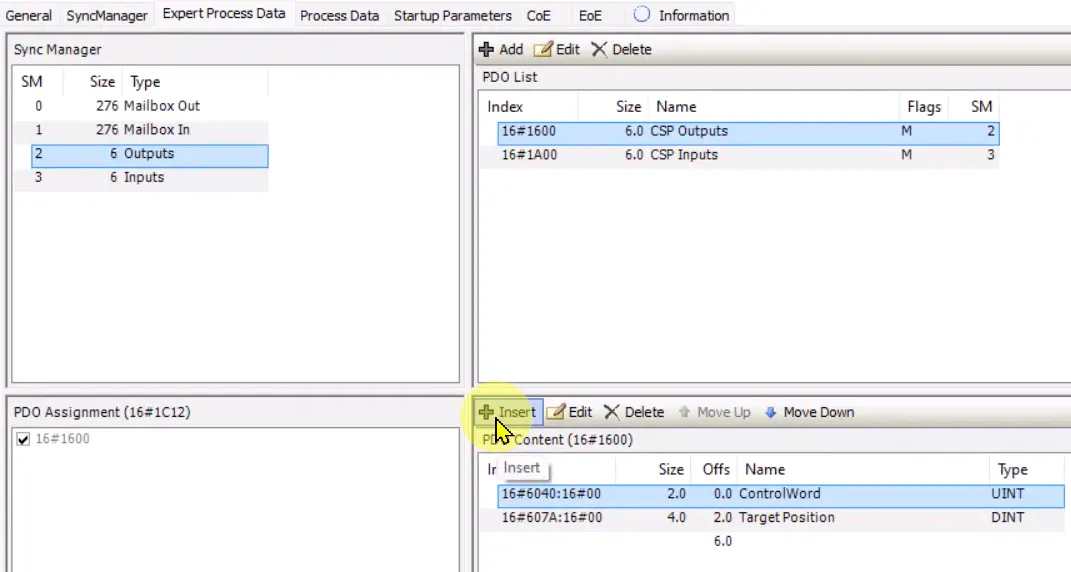Open the Startup Parameters tab
Image resolution: width=1071 pixels, height=572 pixels.
(453, 15)
